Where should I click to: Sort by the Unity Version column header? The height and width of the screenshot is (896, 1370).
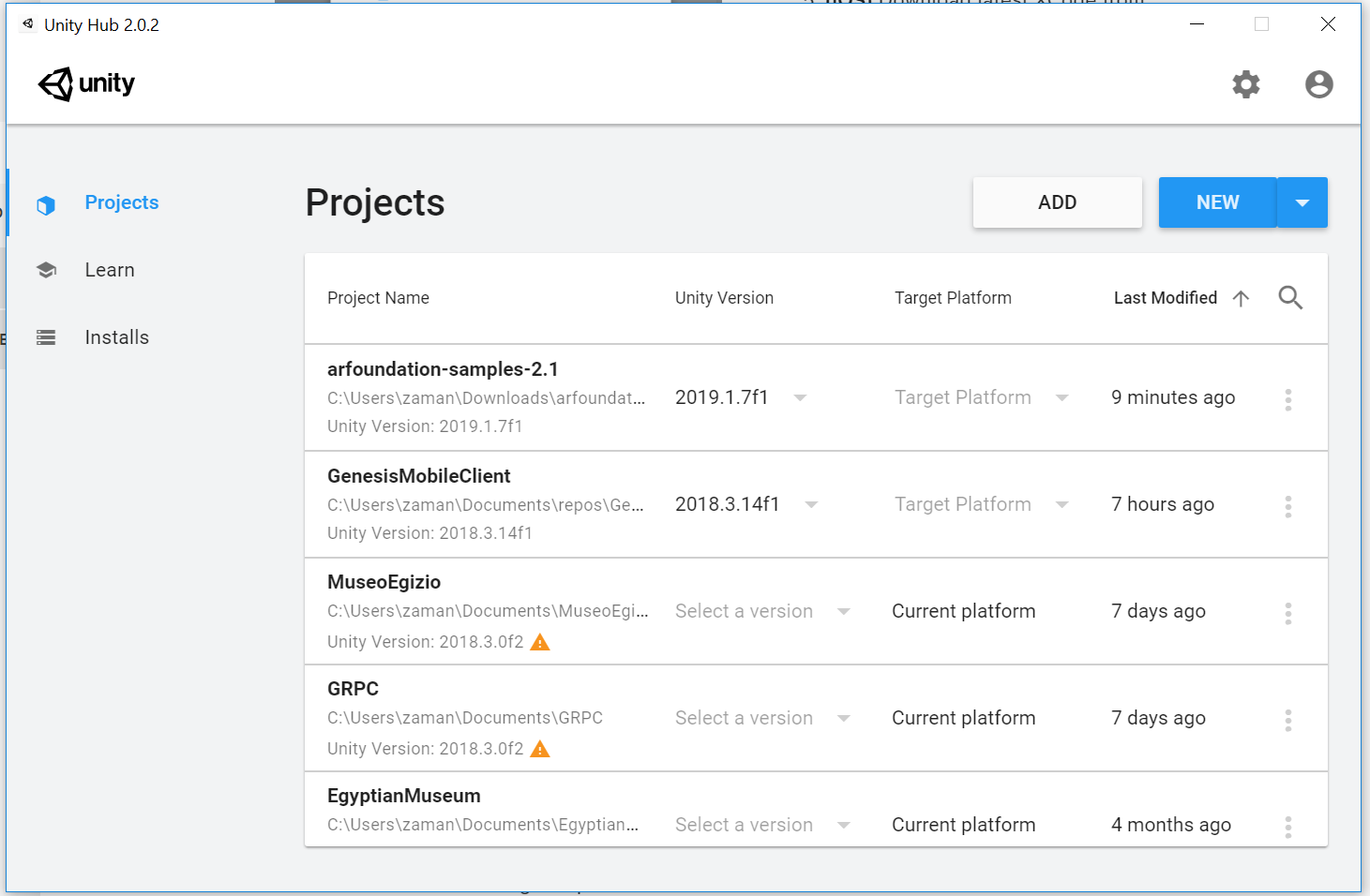pos(724,298)
